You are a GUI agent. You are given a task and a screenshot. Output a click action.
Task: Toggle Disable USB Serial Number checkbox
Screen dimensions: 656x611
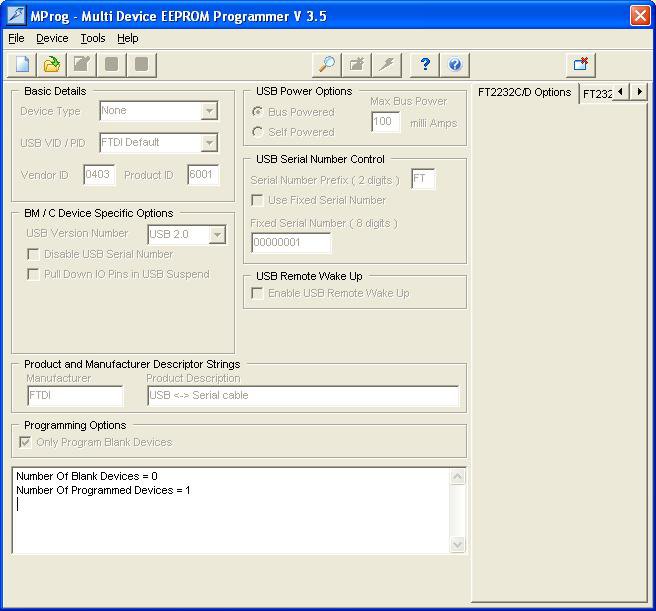(33, 254)
